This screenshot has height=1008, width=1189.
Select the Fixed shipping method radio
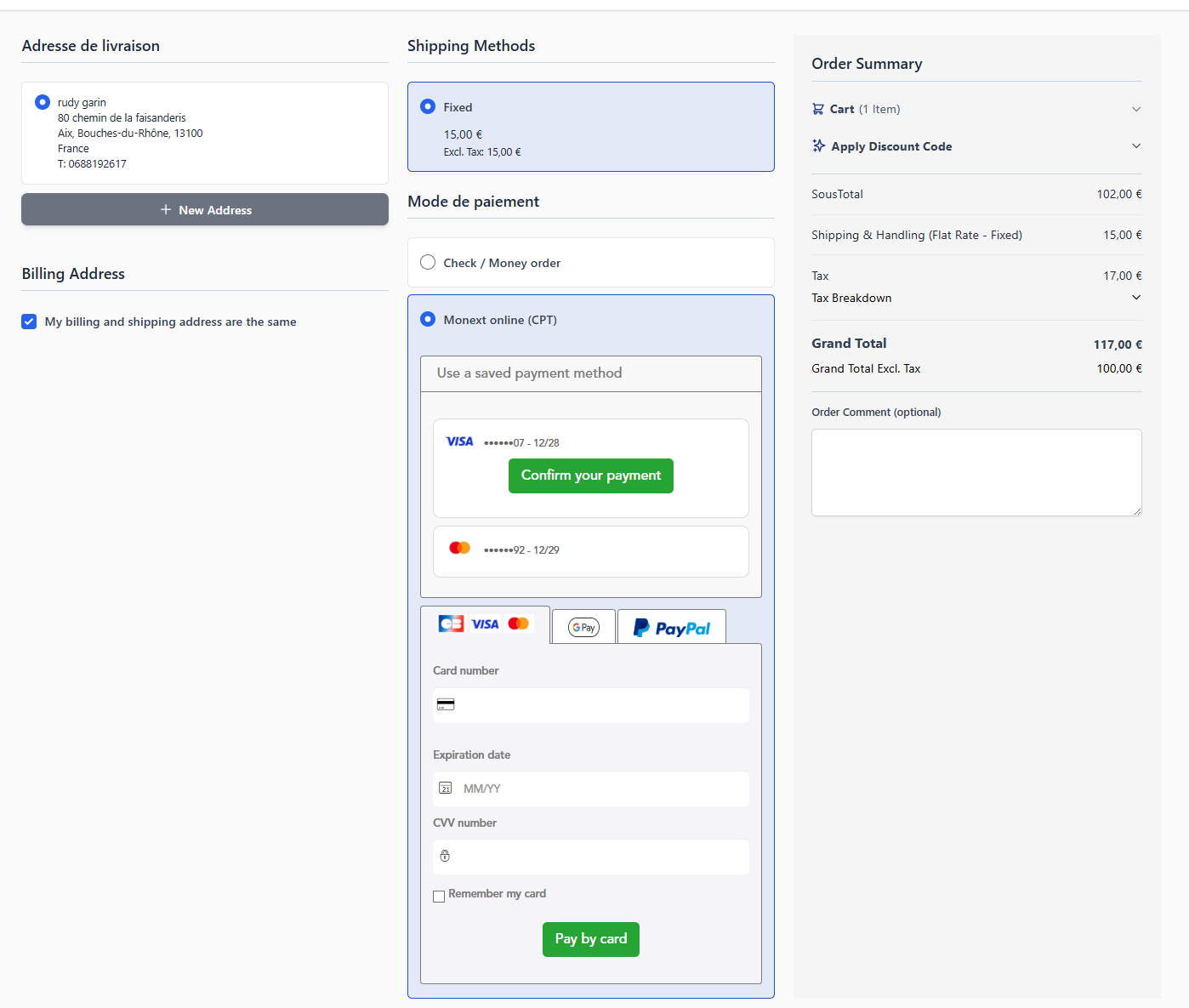pyautogui.click(x=428, y=107)
